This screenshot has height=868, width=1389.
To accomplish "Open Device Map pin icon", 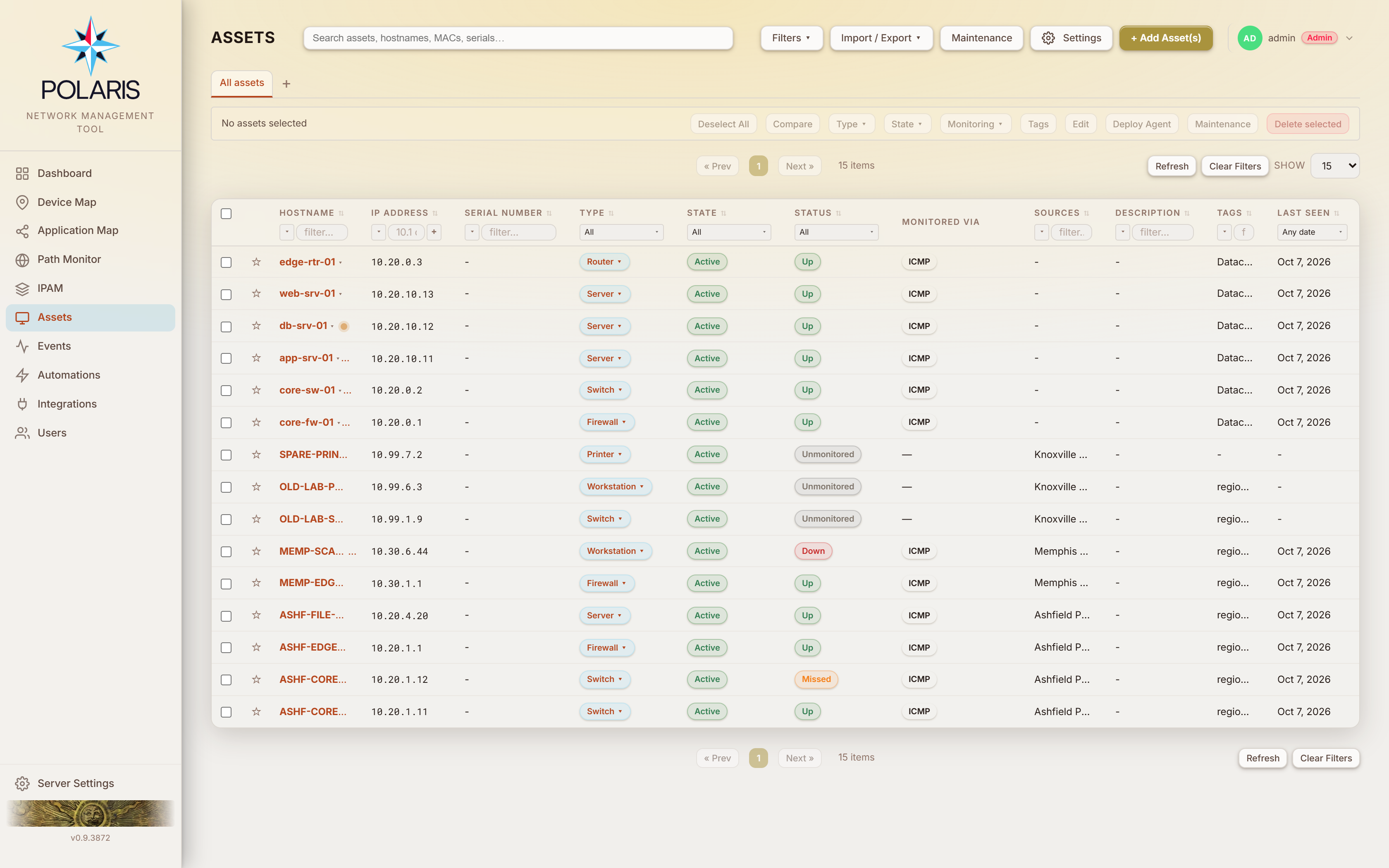I will click(x=22, y=202).
